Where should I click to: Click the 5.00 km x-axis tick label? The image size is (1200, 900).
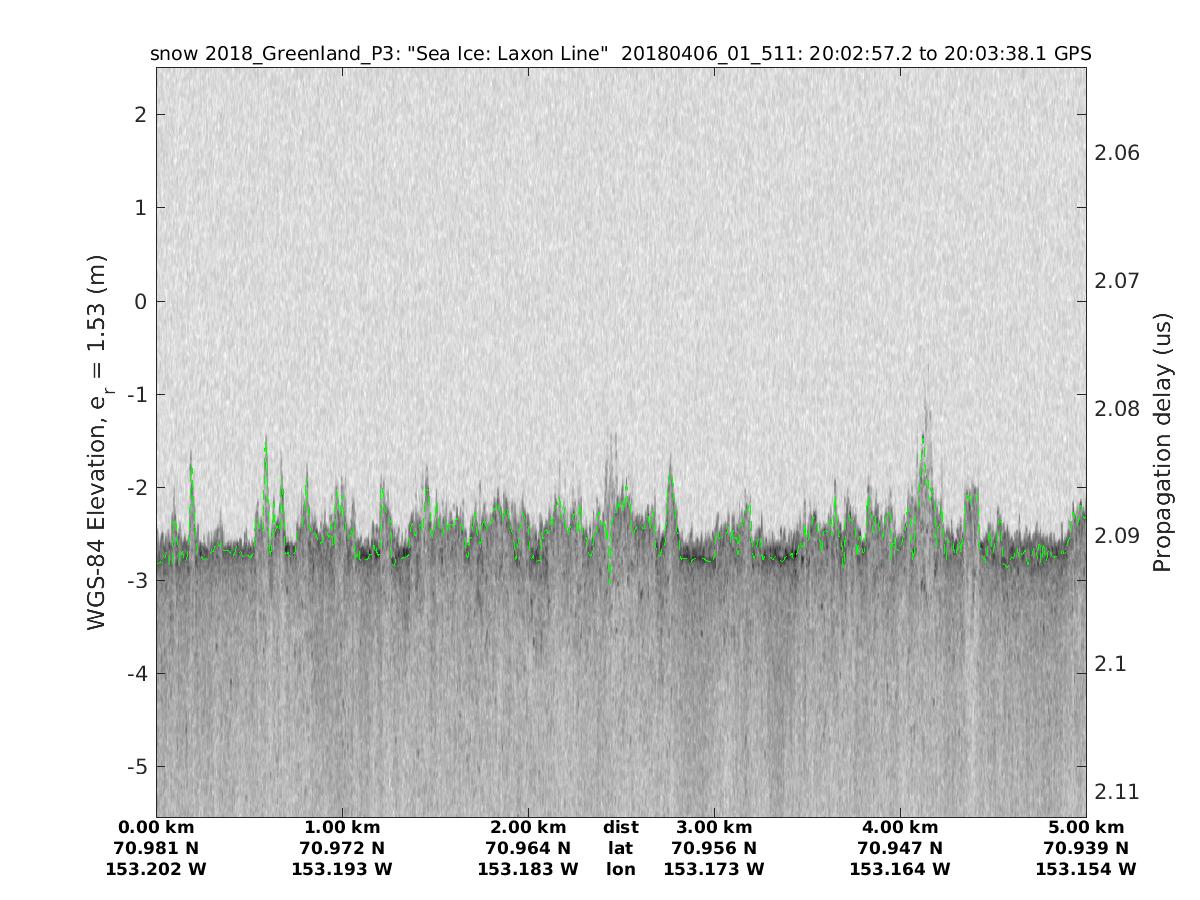tap(1086, 827)
